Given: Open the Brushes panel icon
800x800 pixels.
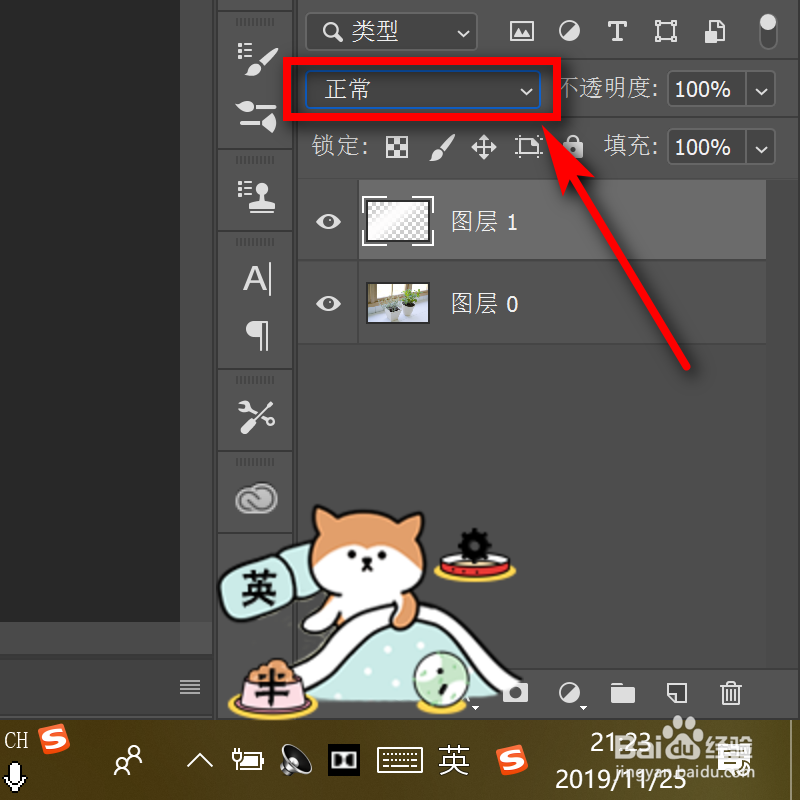Looking at the screenshot, I should pos(256,116).
